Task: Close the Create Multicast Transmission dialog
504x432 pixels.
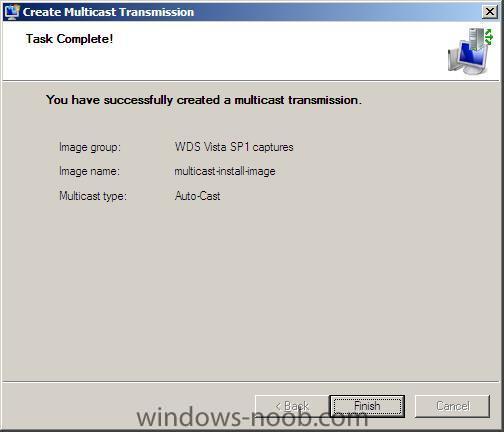Action: click(490, 12)
